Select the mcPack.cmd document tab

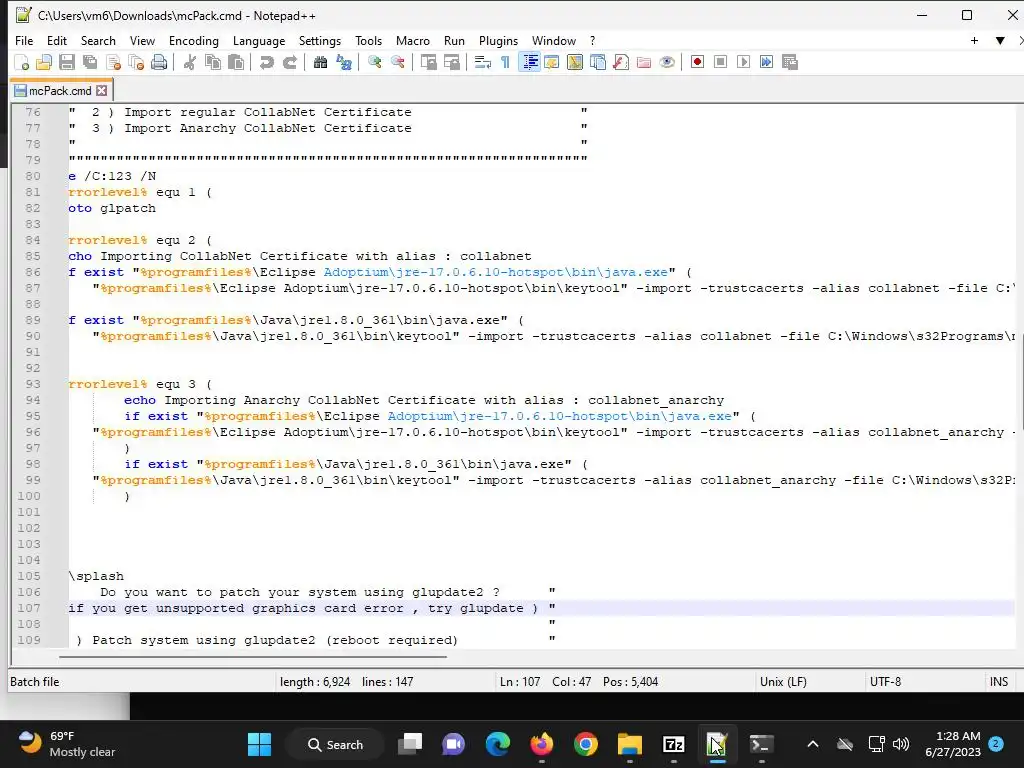pyautogui.click(x=61, y=90)
